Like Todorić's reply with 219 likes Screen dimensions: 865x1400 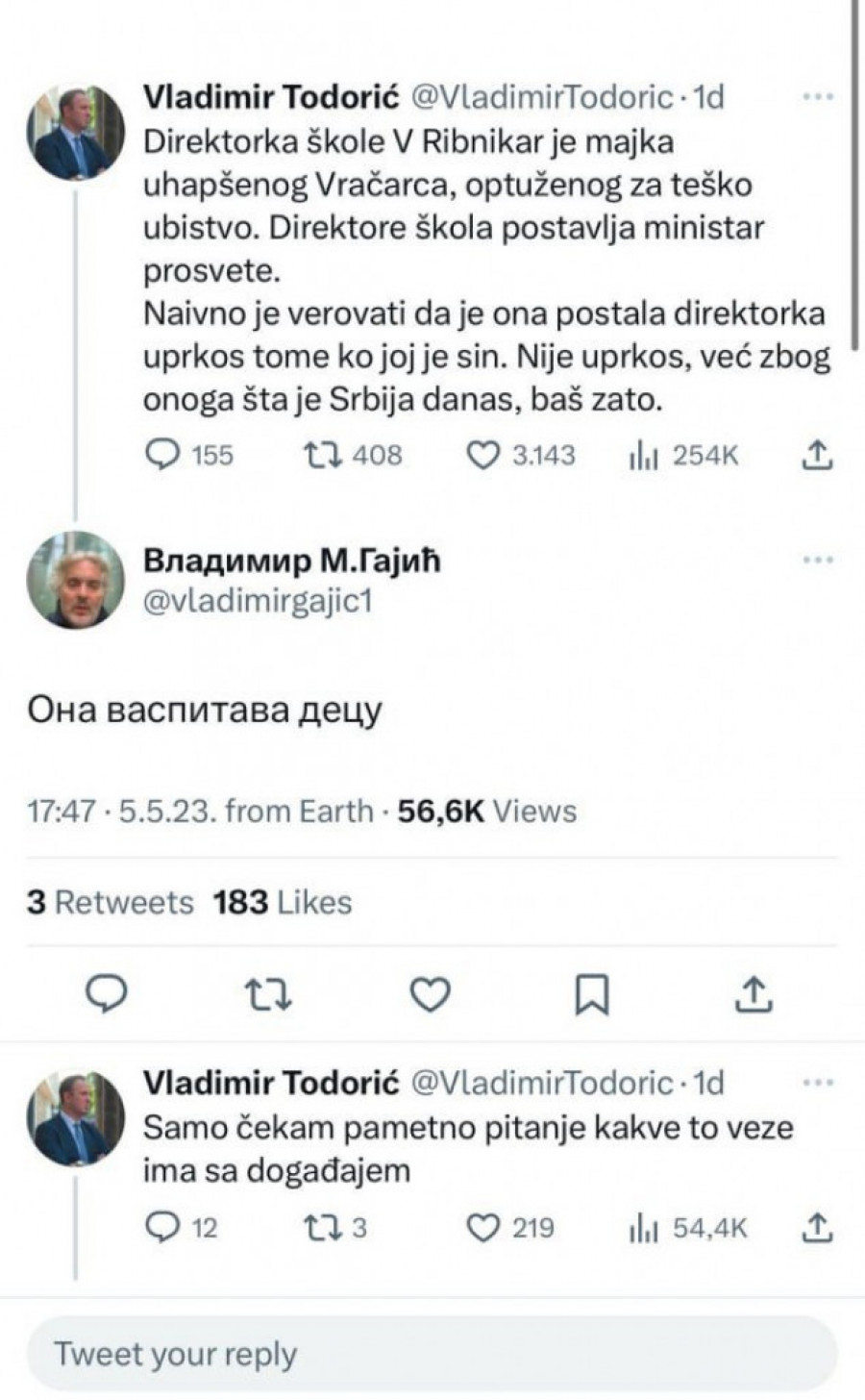coord(482,1228)
